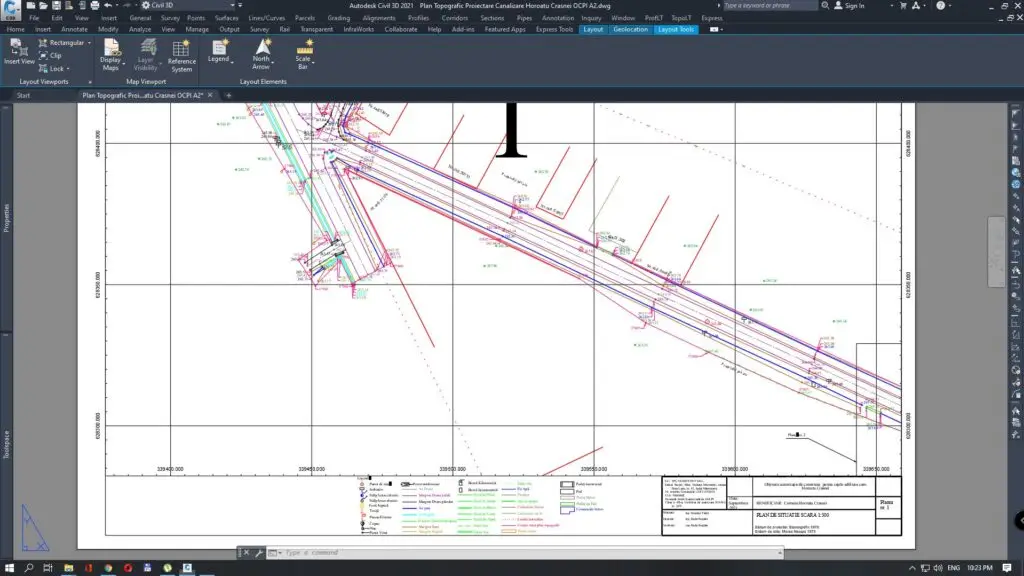Click the search magnifier icon beside keyword field
1024x576 pixels.
pyautogui.click(x=825, y=5)
